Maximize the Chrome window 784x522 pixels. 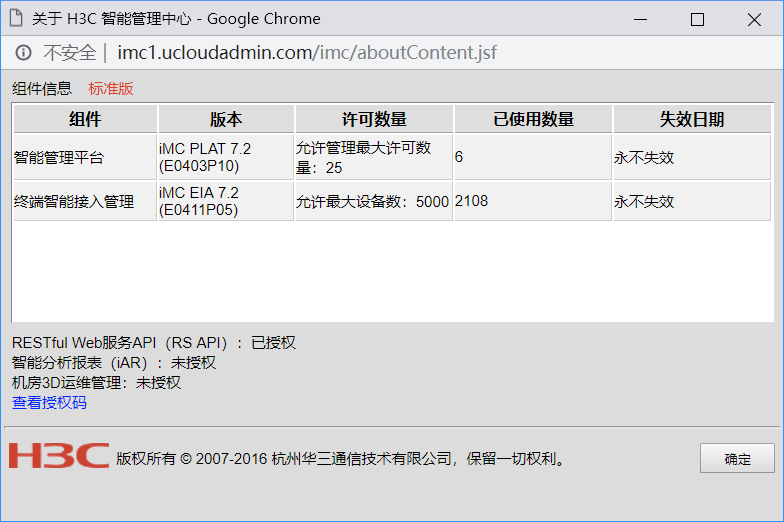698,19
